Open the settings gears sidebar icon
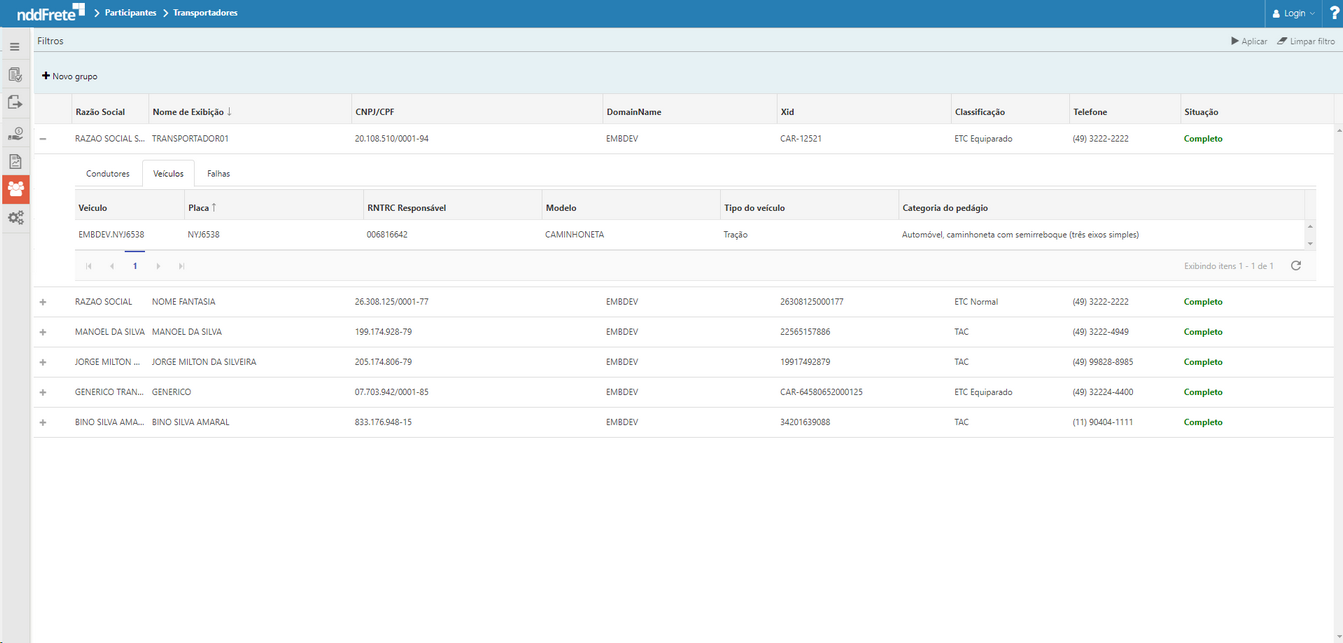 coord(15,217)
